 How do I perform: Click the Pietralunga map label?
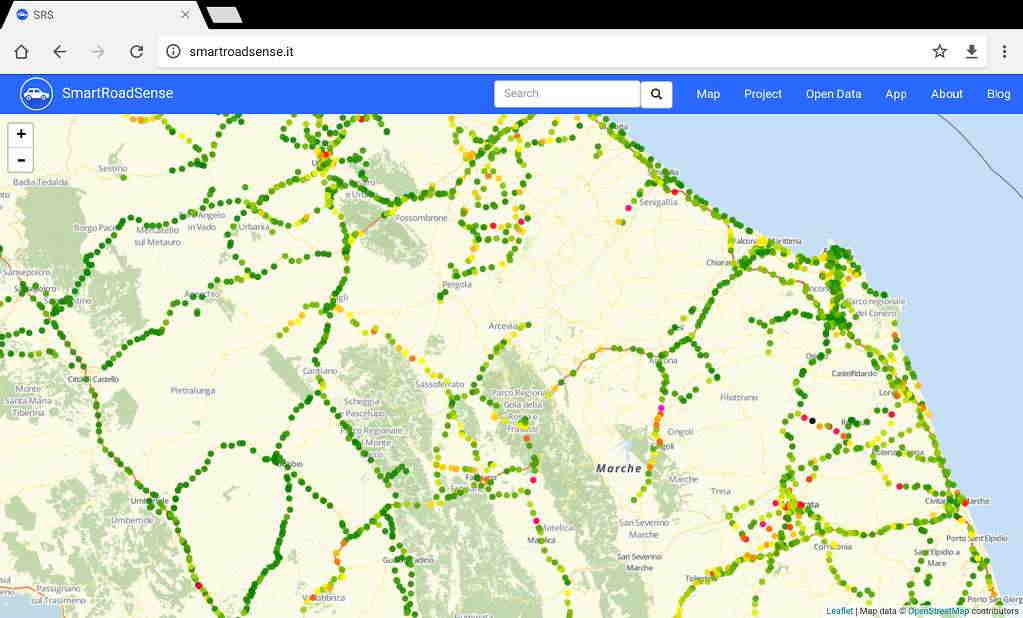coord(192,390)
